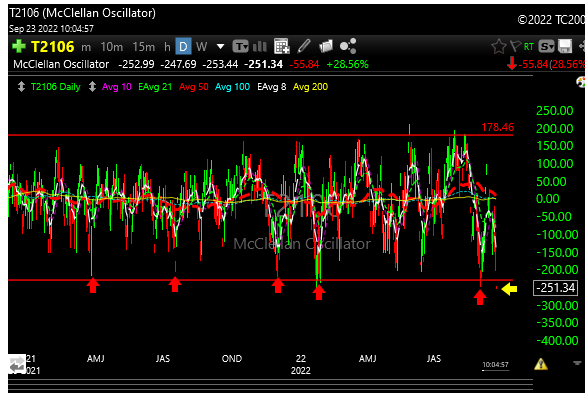Click the EAvg 21 legend label
Image resolution: width=585 pixels, height=393 pixels.
pyautogui.click(x=155, y=87)
